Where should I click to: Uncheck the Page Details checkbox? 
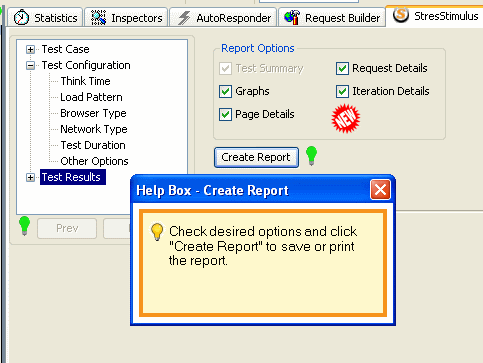(225, 114)
